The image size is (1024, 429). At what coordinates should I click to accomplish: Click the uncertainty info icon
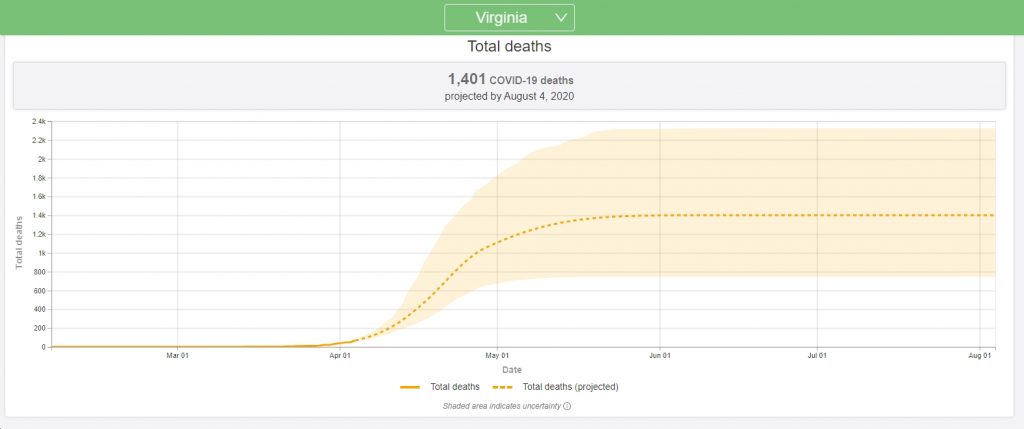pos(567,406)
